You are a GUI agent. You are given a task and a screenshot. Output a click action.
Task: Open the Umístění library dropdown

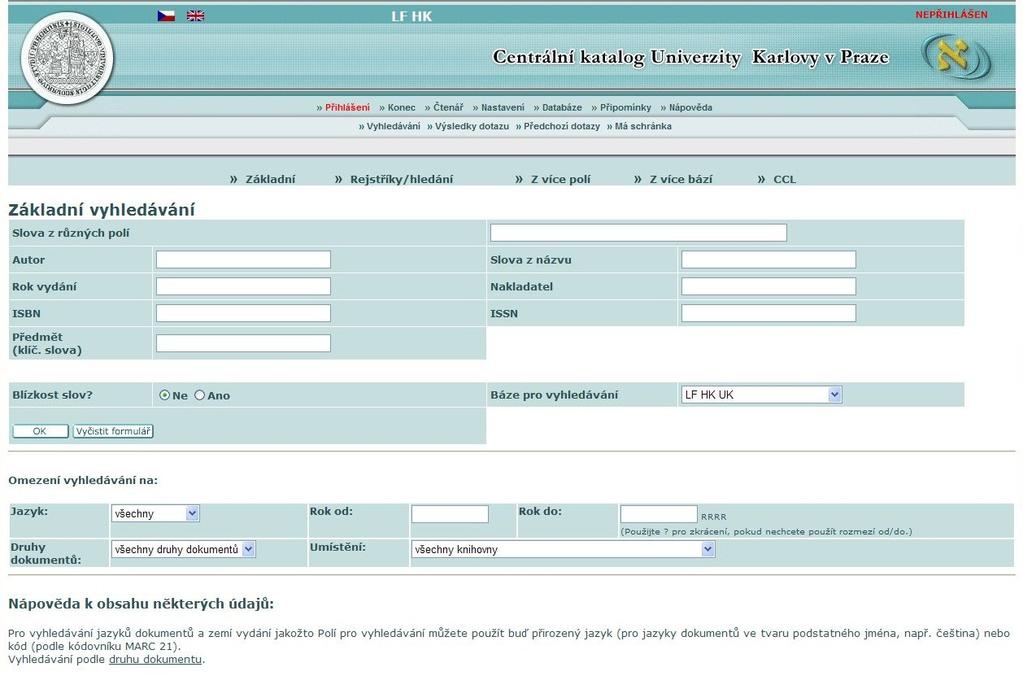(563, 549)
